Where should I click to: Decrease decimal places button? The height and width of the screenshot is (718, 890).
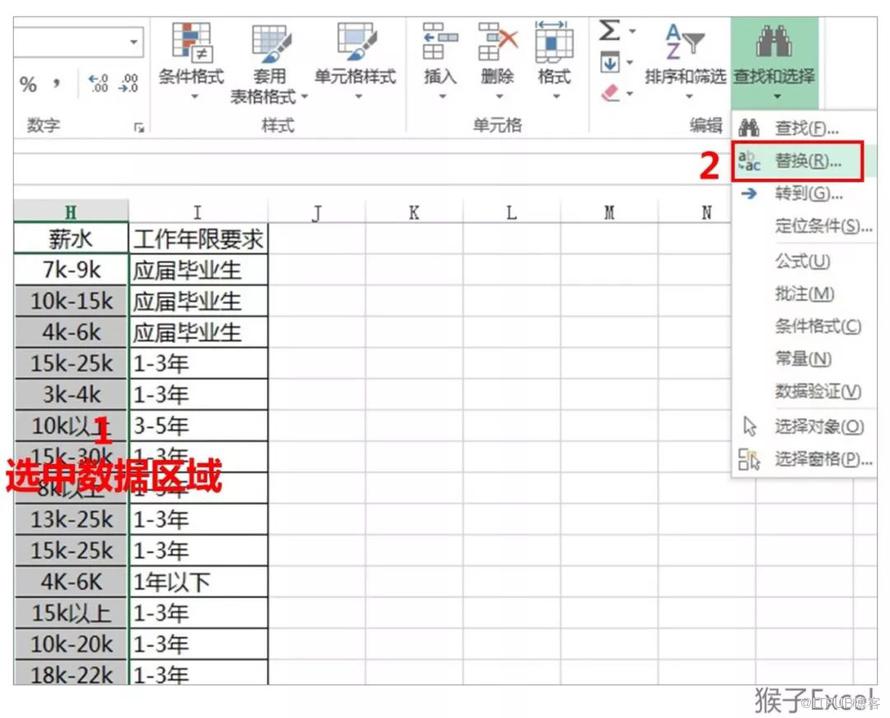[128, 83]
